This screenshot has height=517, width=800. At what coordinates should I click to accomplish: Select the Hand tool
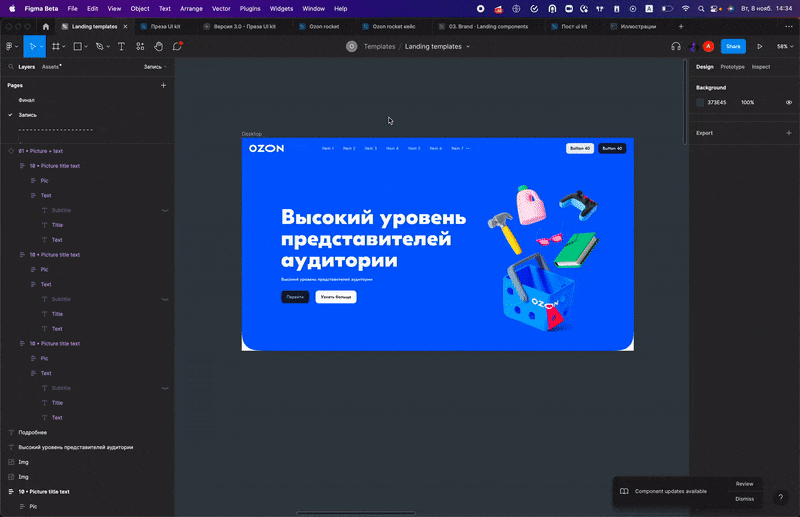159,46
